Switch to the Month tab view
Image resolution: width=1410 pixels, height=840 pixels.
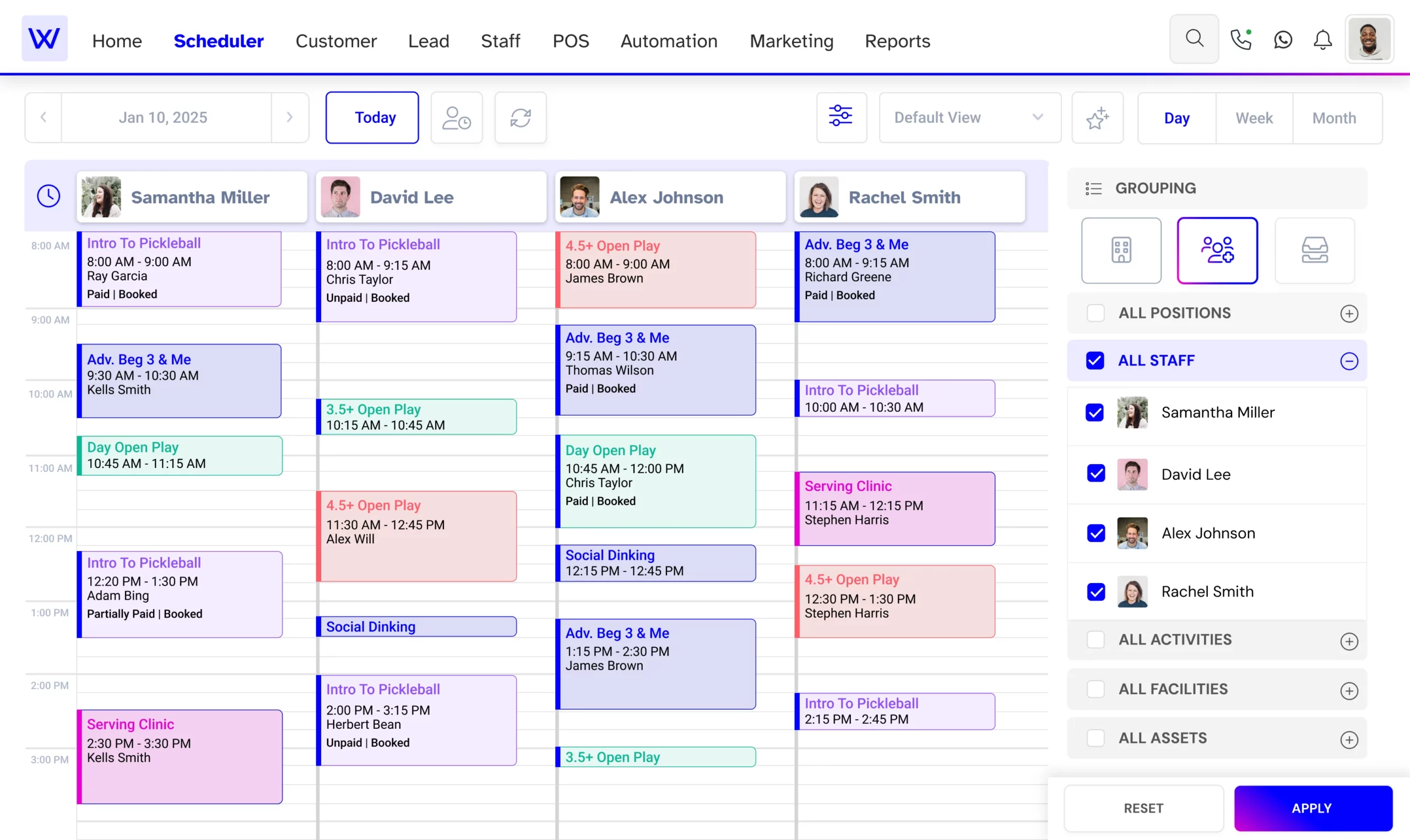click(x=1334, y=117)
